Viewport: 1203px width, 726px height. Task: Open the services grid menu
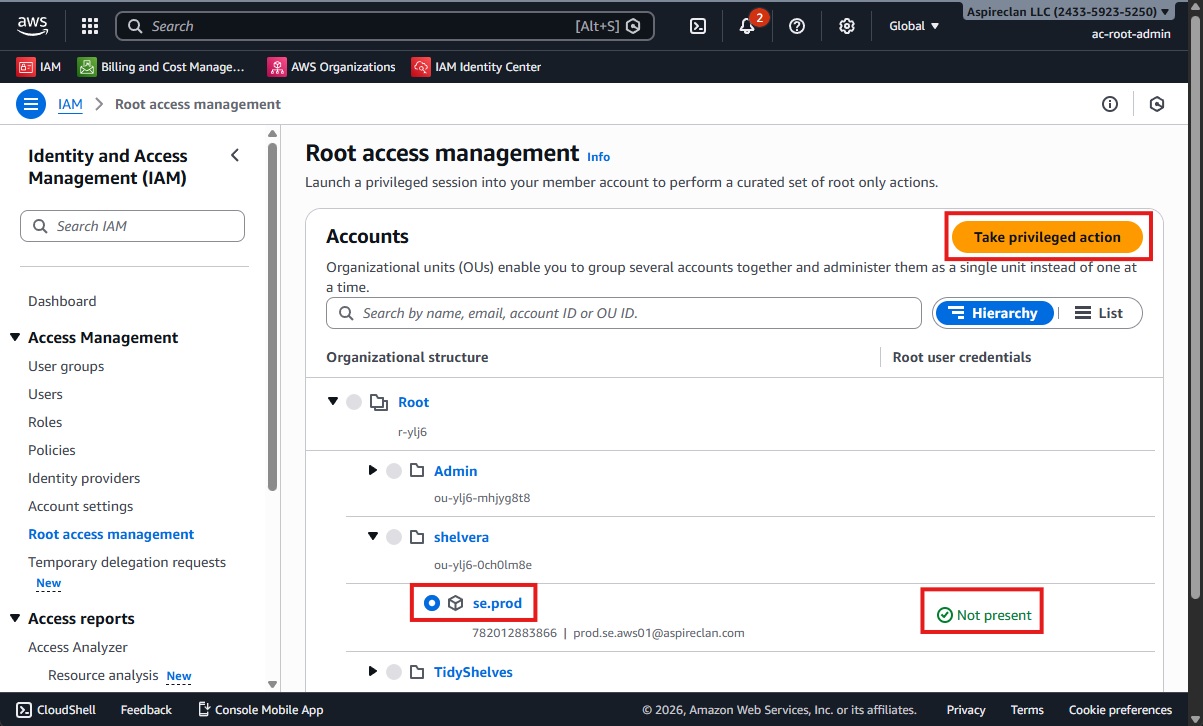(90, 26)
